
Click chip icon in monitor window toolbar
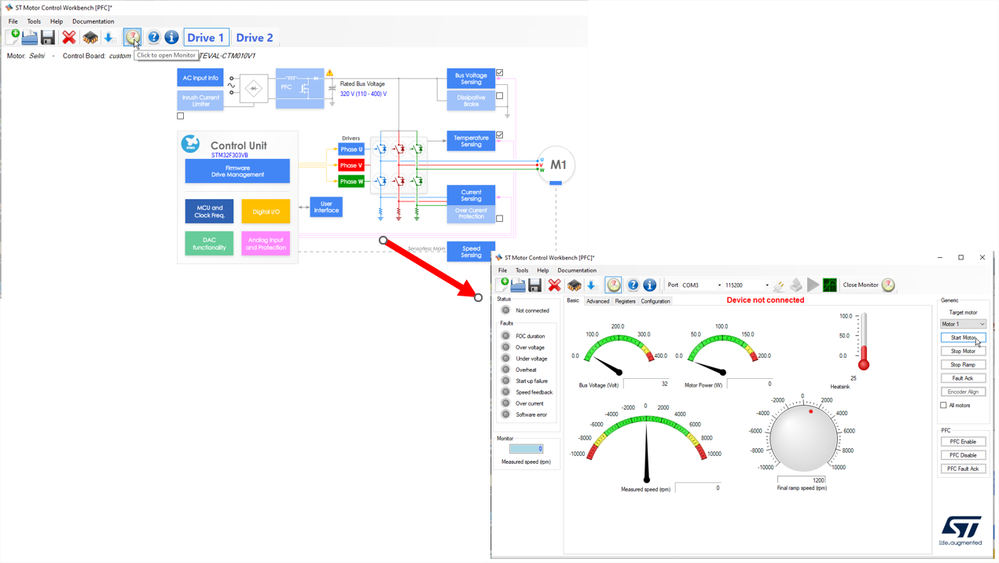pyautogui.click(x=574, y=285)
